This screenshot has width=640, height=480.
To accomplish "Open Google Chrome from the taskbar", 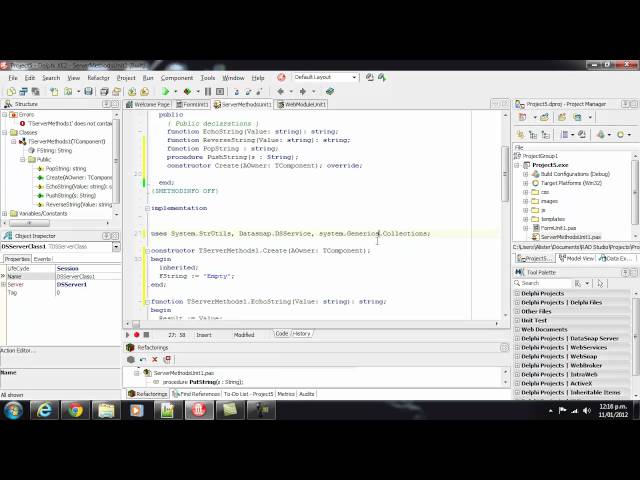I will click(75, 410).
